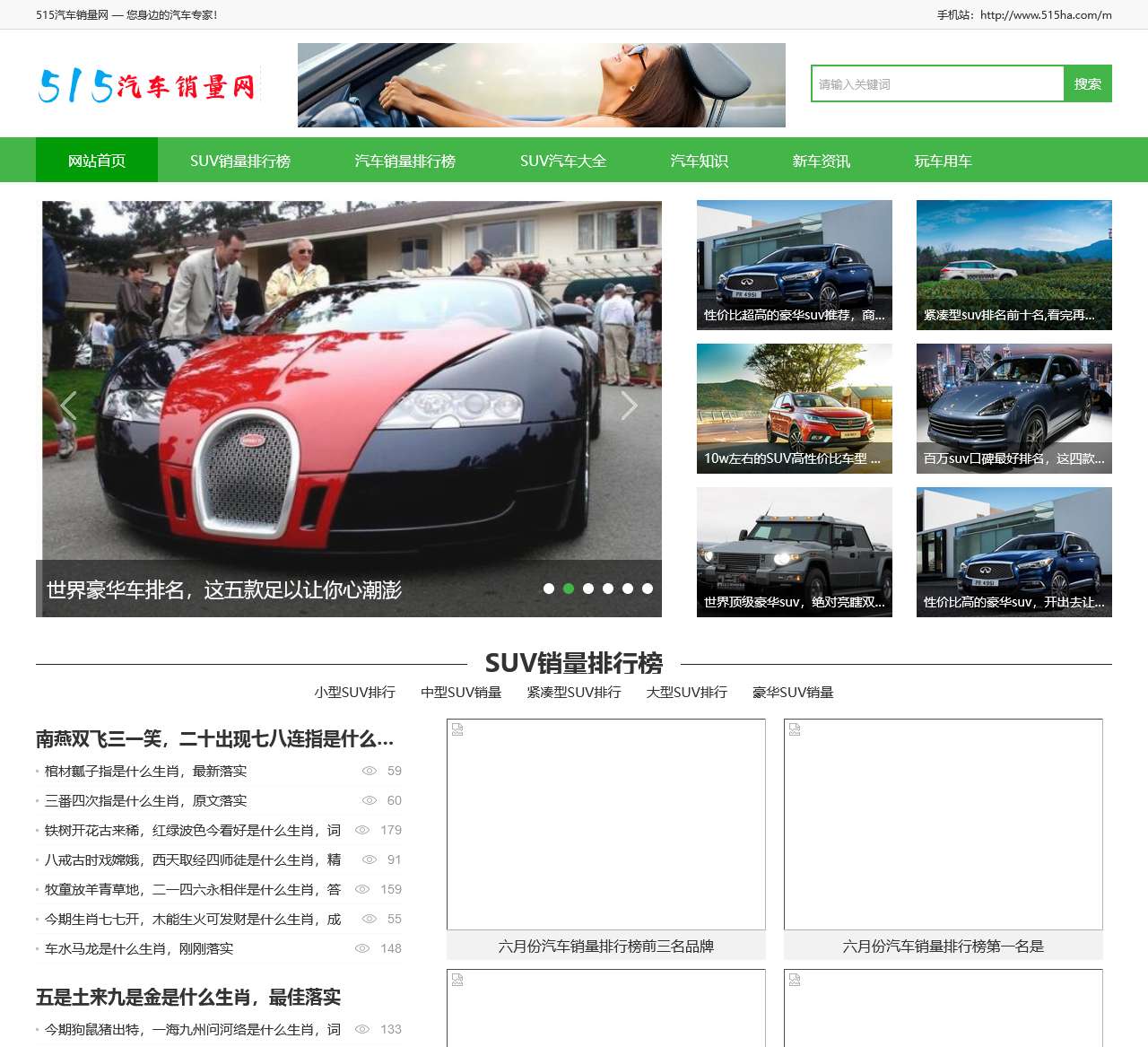Open 六月份汽车销量排行榜第一名是 card title
The width and height of the screenshot is (1148, 1047).
[944, 946]
